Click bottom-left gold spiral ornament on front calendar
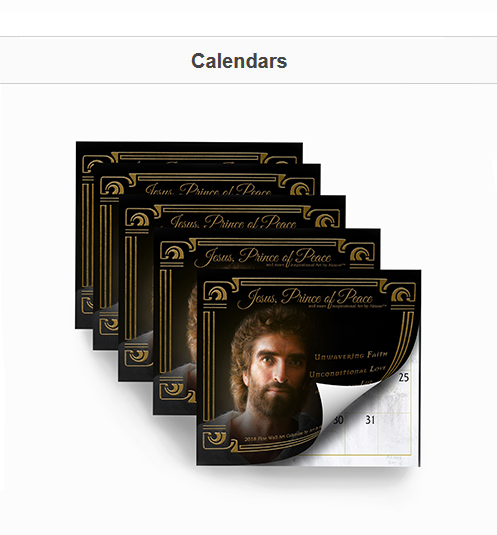The image size is (497, 535). 217,437
